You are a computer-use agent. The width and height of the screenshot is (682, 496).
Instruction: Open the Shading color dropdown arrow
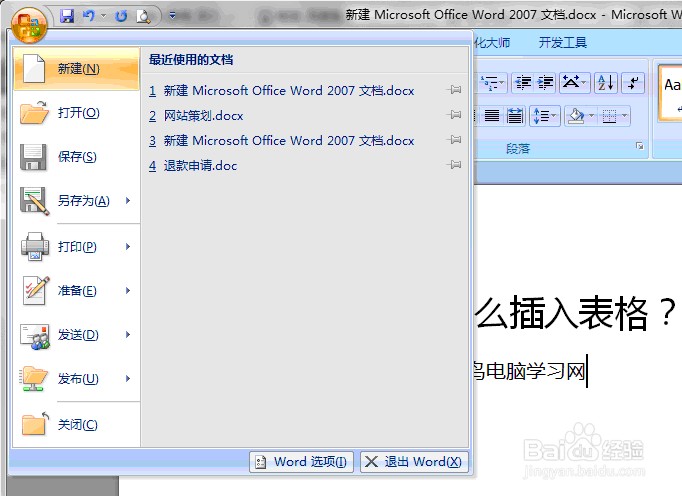[x=592, y=116]
